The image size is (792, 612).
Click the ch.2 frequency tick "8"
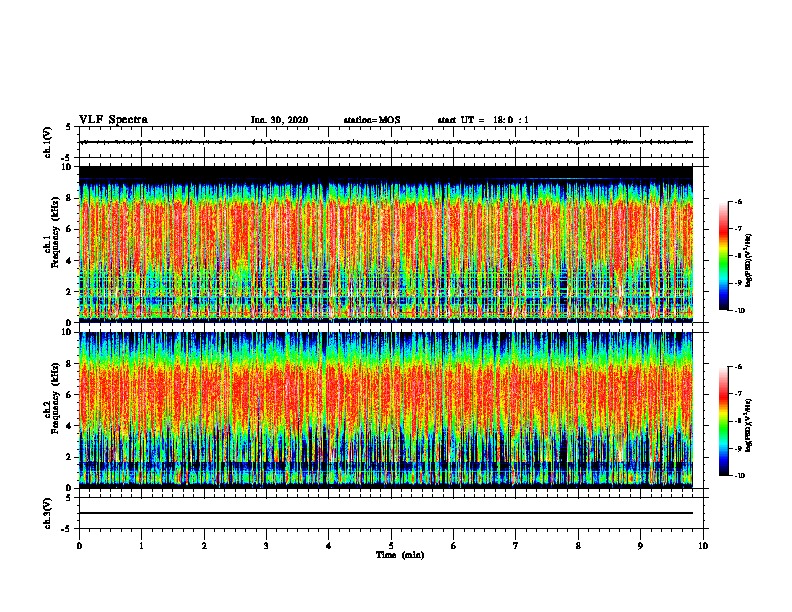coord(69,364)
